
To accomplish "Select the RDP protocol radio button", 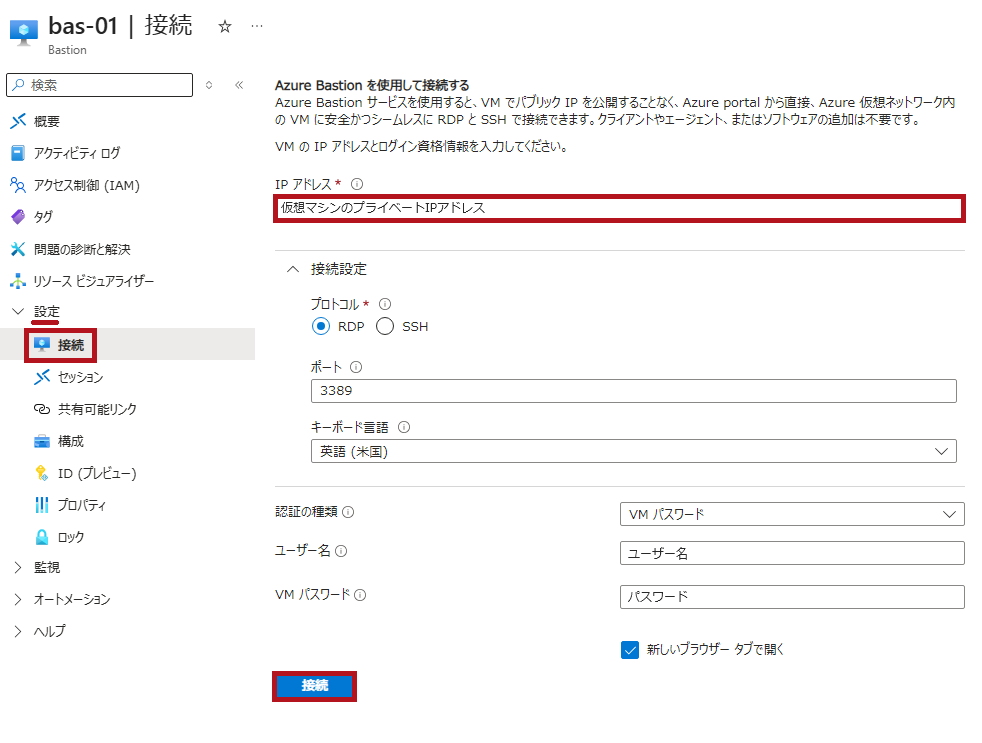I will pyautogui.click(x=321, y=326).
